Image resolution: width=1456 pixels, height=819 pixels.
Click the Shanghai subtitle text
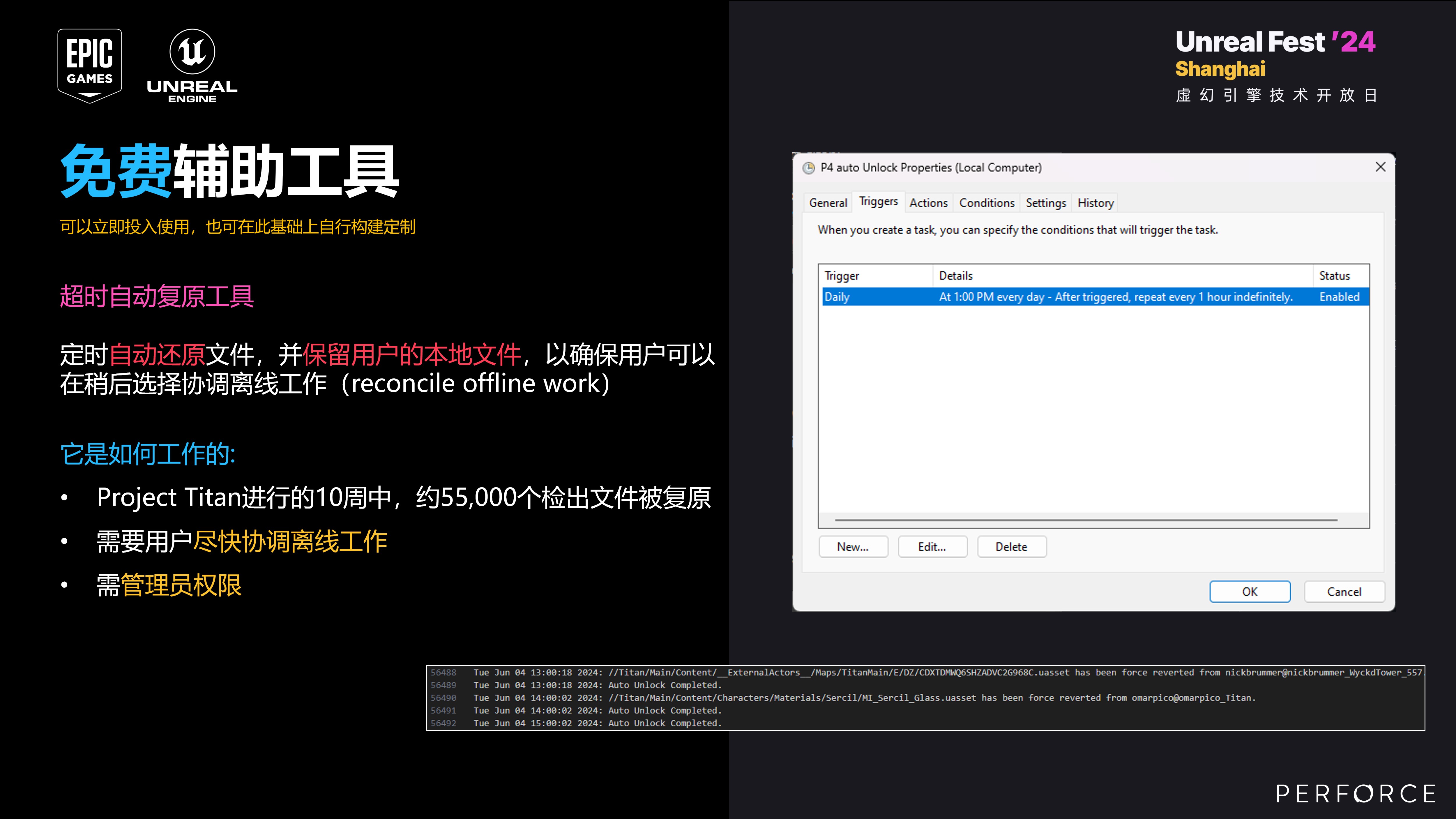point(1220,69)
